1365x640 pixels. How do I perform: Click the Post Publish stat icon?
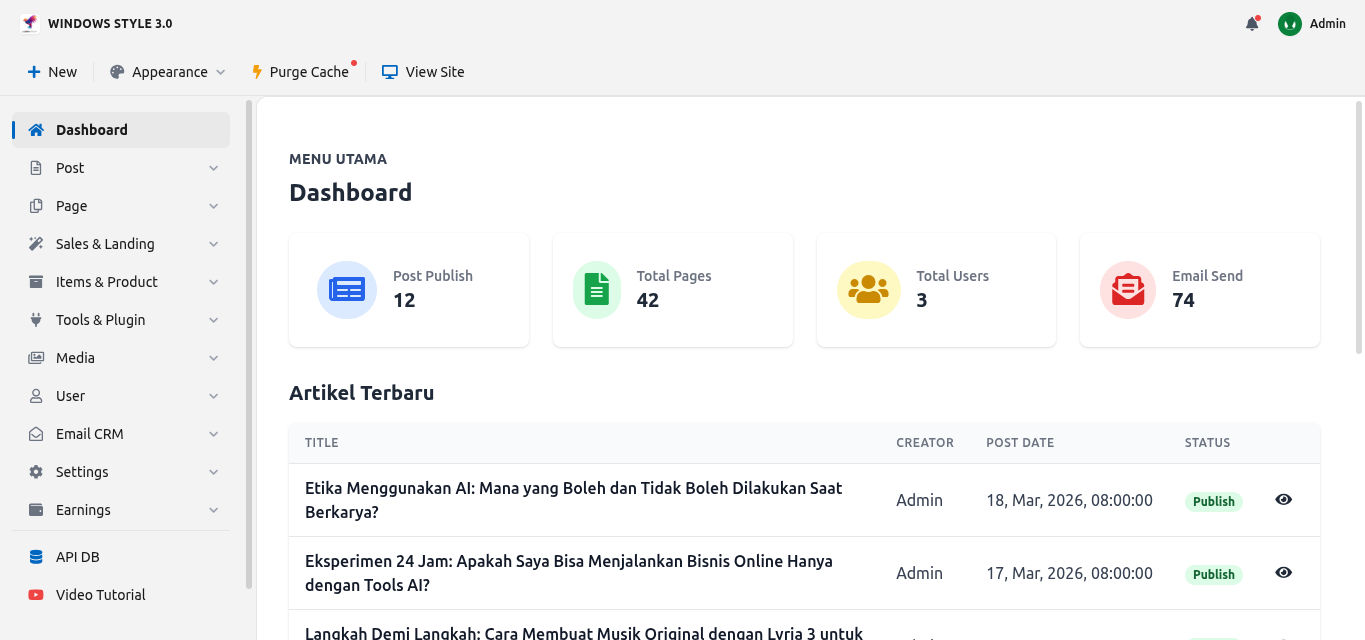click(347, 290)
